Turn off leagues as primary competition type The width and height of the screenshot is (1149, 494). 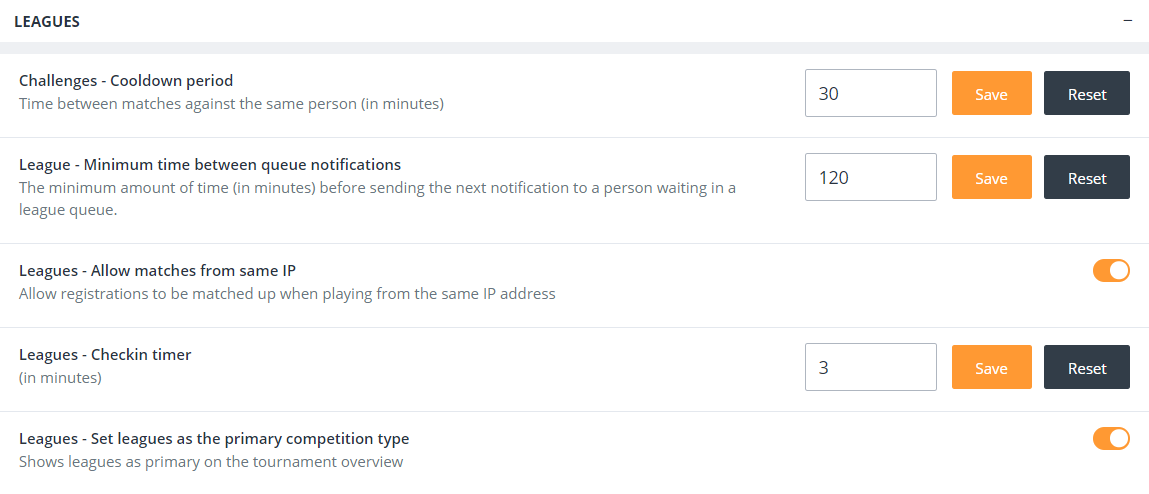1111,438
